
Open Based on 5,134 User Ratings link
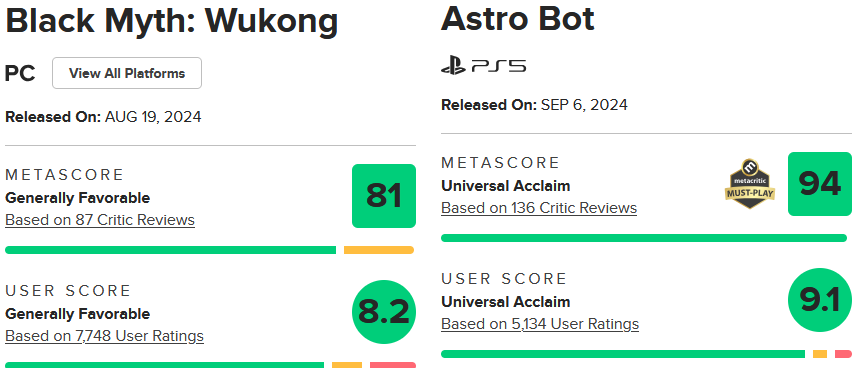[540, 324]
